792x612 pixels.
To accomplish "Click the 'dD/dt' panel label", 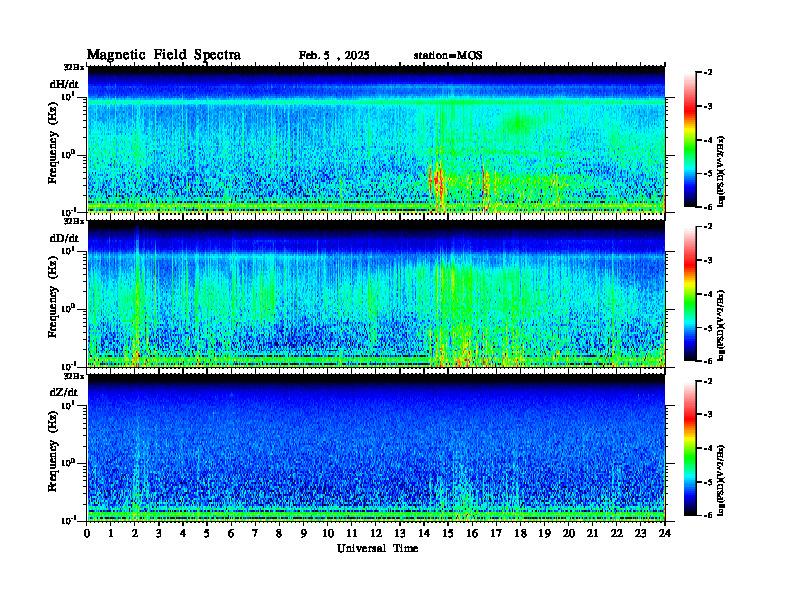I will click(x=64, y=238).
